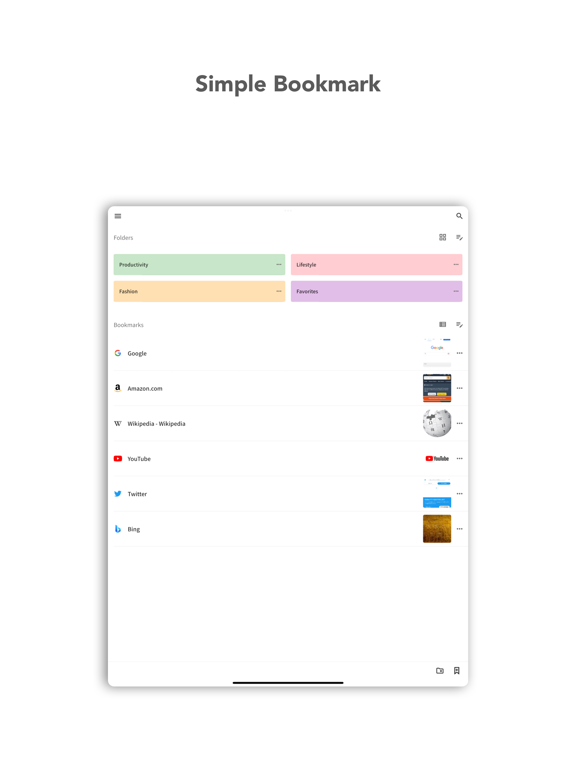
Task: Open Fashion folder more options
Action: (279, 291)
